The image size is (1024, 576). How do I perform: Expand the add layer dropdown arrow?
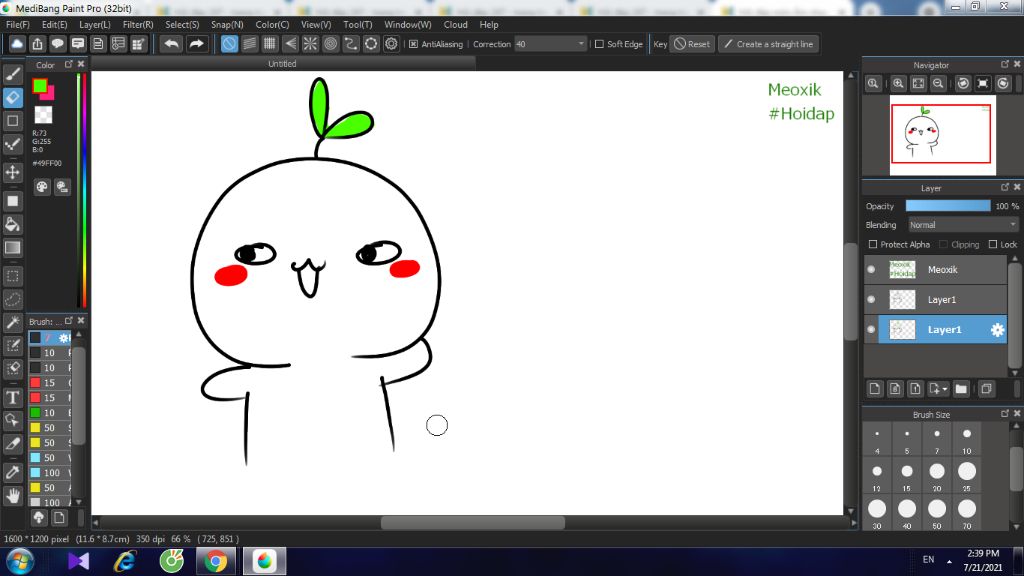pyautogui.click(x=944, y=389)
